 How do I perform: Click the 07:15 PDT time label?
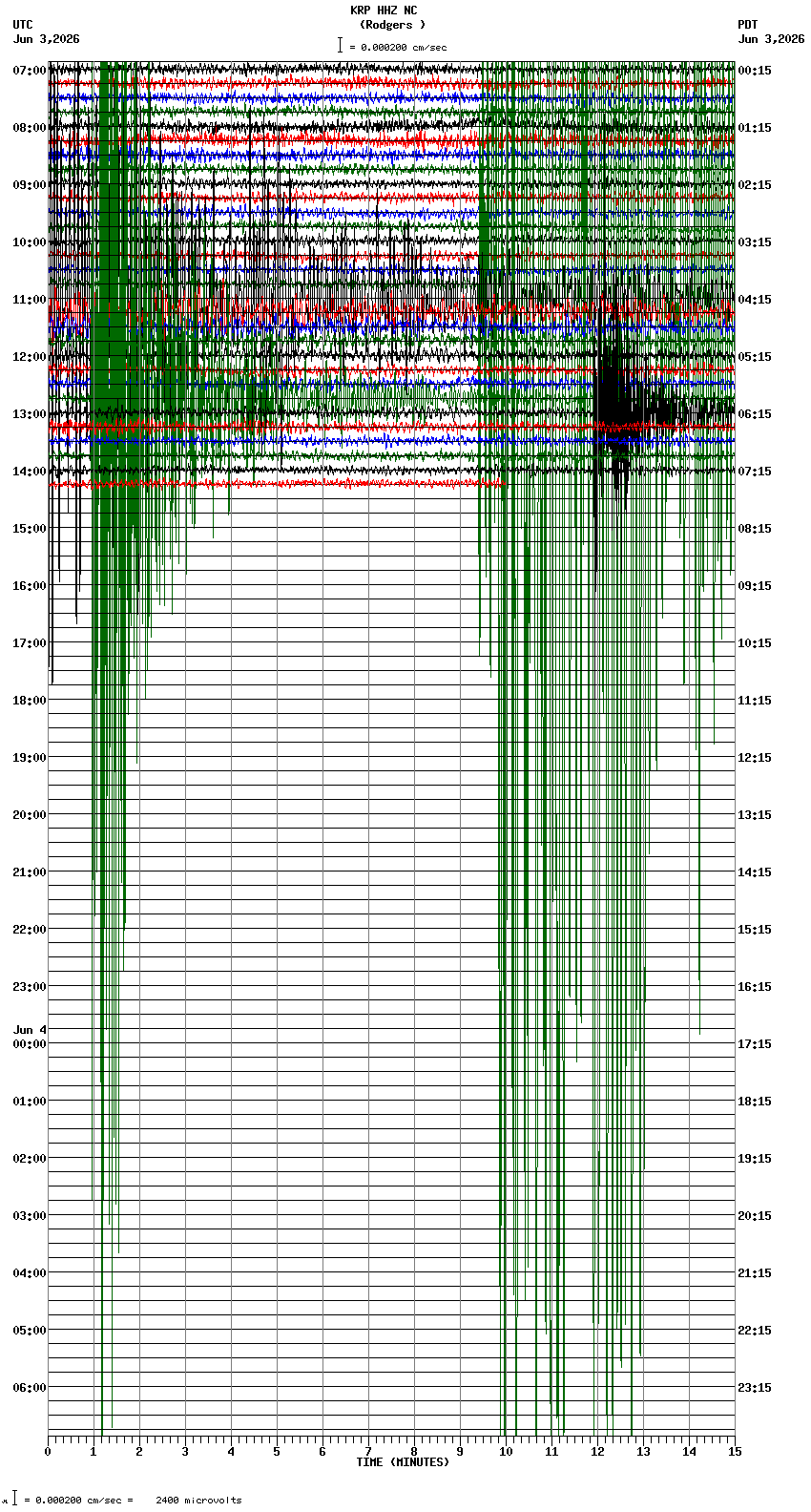coord(755,472)
